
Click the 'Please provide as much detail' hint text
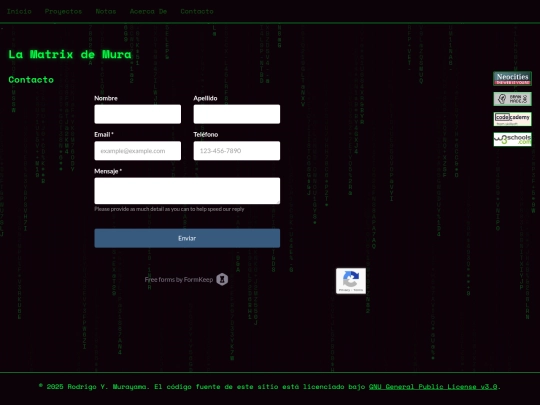click(169, 209)
